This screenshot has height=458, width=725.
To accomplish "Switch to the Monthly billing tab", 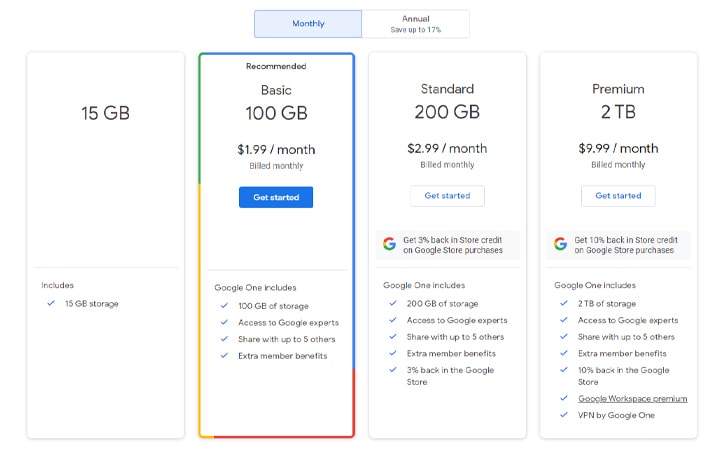I will pyautogui.click(x=308, y=24).
